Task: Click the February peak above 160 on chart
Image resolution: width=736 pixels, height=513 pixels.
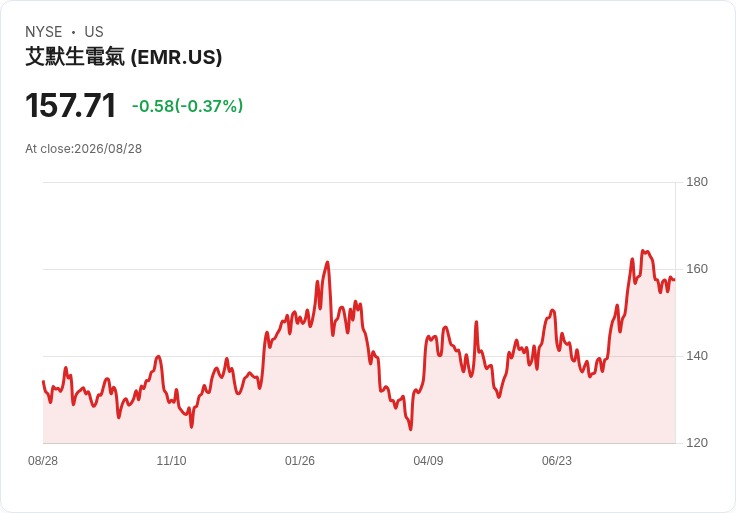Action: pyautogui.click(x=327, y=262)
